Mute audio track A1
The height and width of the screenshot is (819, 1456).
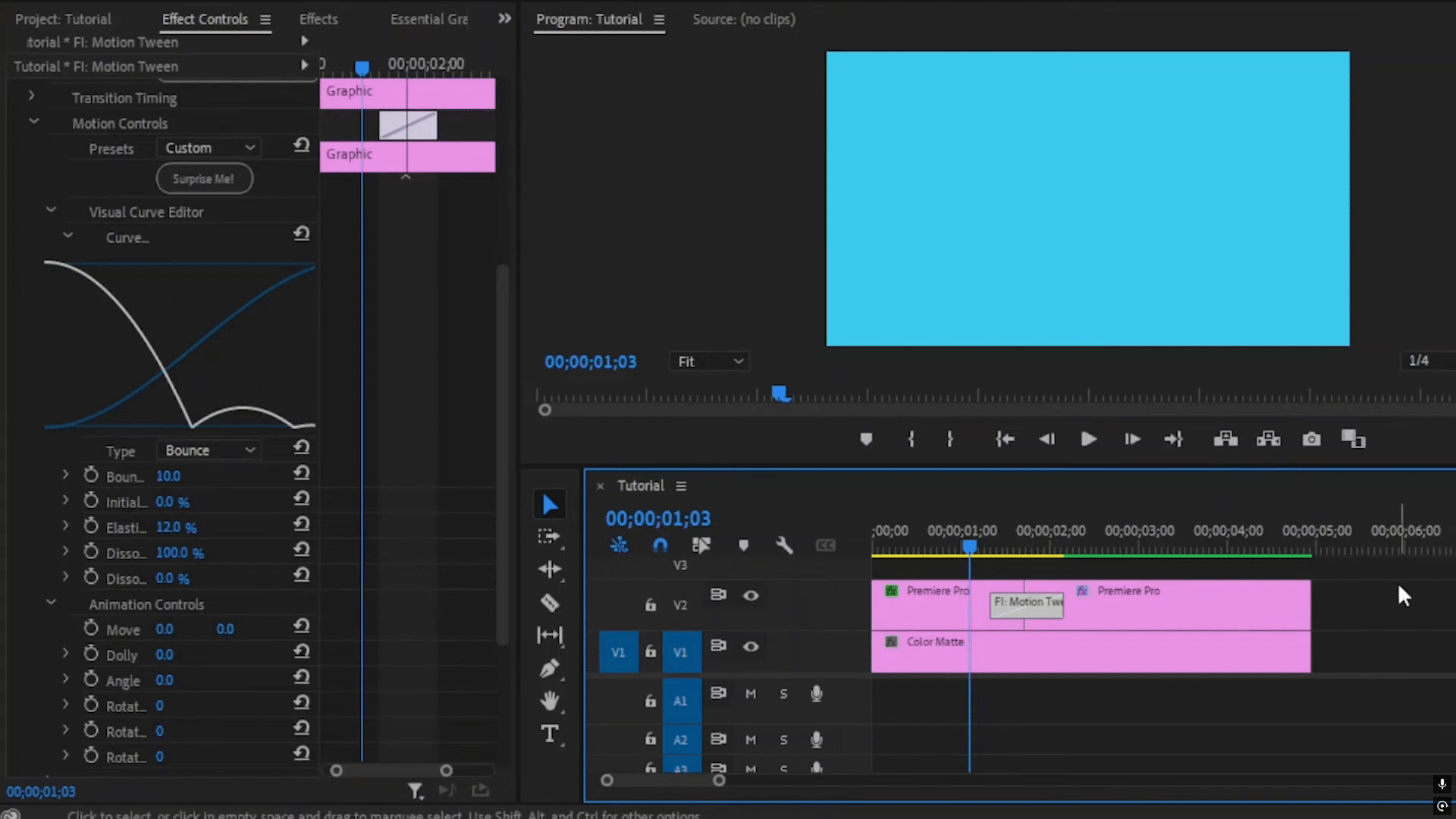(x=751, y=694)
